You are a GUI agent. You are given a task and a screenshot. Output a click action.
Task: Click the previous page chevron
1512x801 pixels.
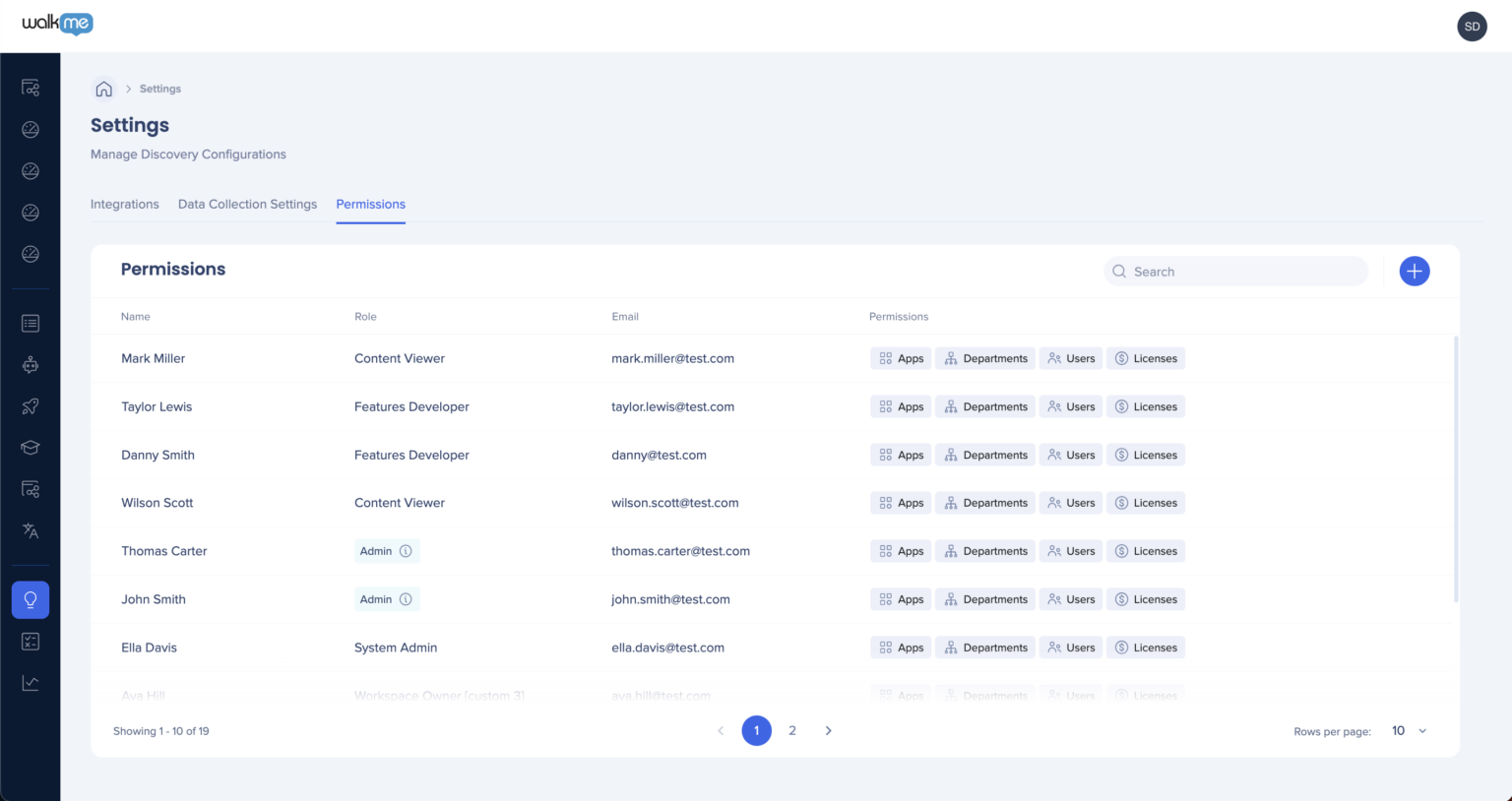click(721, 730)
